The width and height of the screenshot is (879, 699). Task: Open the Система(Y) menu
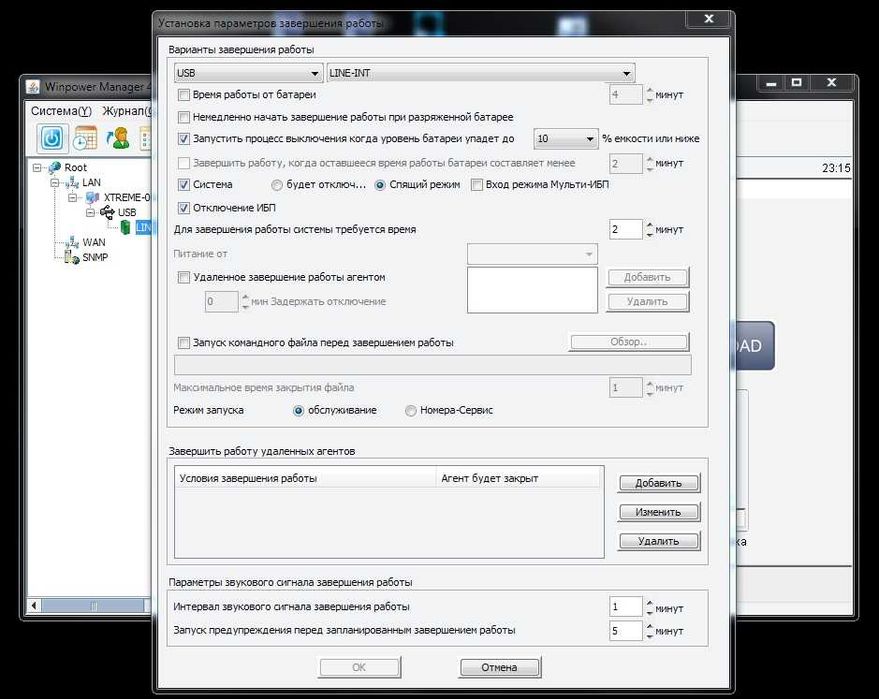[61, 111]
